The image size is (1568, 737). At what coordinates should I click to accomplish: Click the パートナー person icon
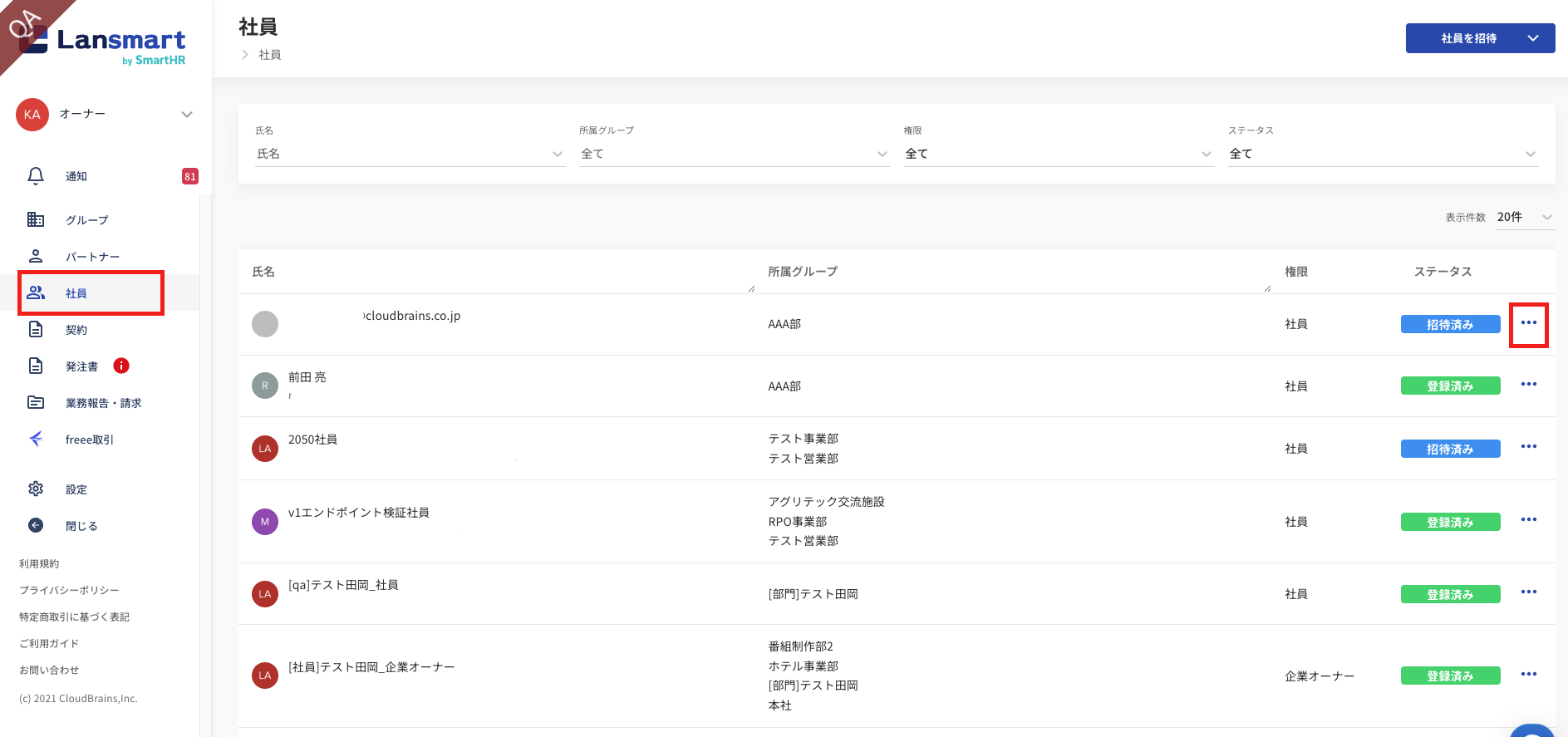tap(36, 256)
